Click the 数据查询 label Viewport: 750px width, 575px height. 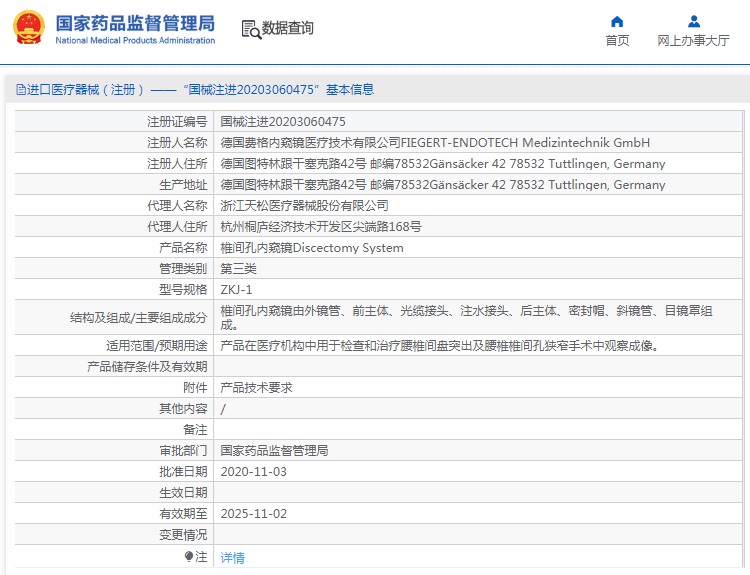(287, 28)
